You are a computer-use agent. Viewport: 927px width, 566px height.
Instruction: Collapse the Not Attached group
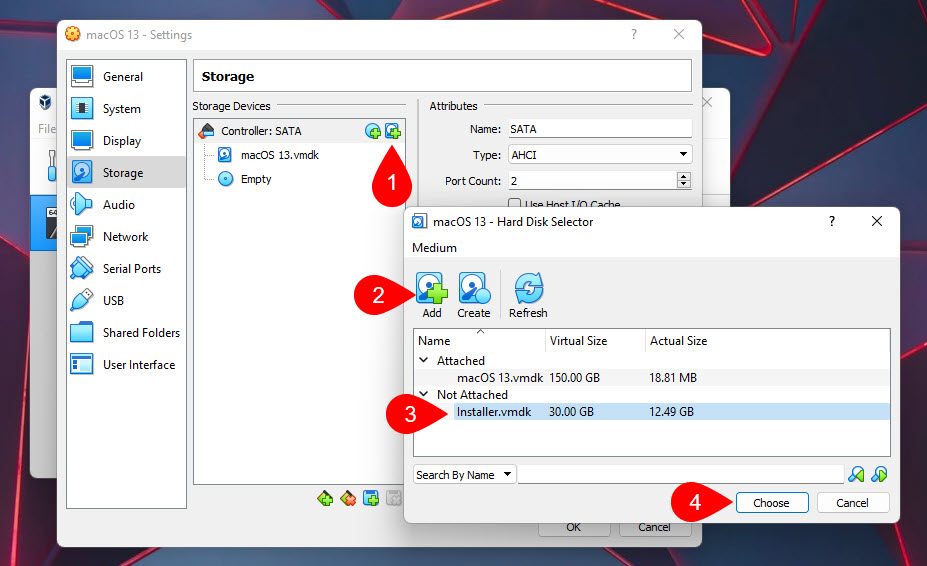[424, 394]
